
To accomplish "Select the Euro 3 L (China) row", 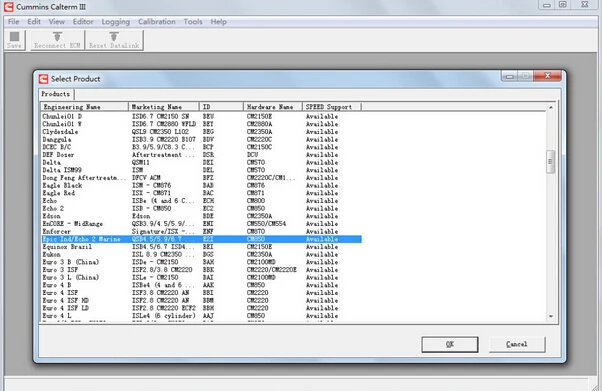I will tap(202, 278).
